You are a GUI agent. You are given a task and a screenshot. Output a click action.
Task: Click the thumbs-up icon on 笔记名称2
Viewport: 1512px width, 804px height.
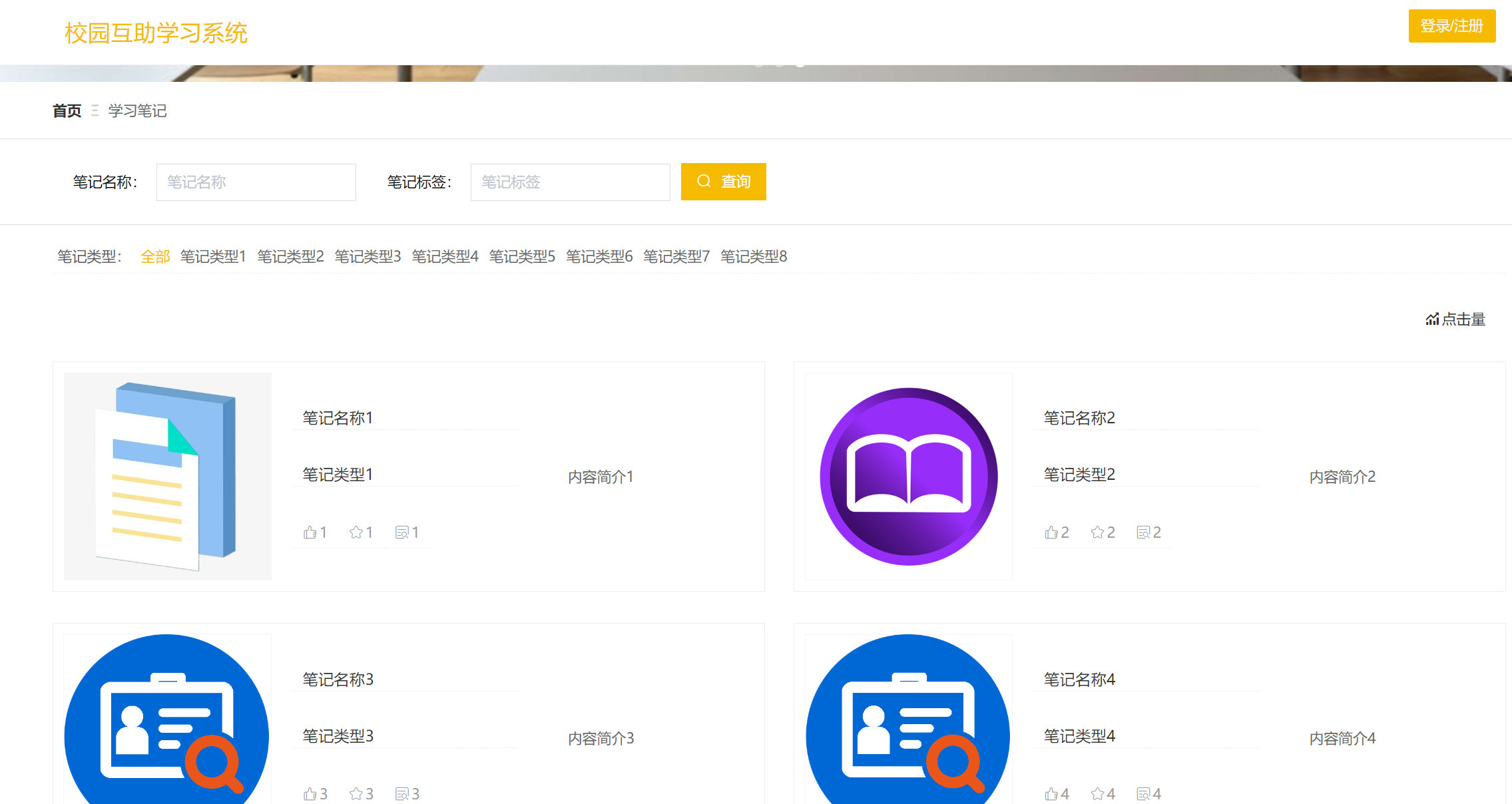[1051, 532]
